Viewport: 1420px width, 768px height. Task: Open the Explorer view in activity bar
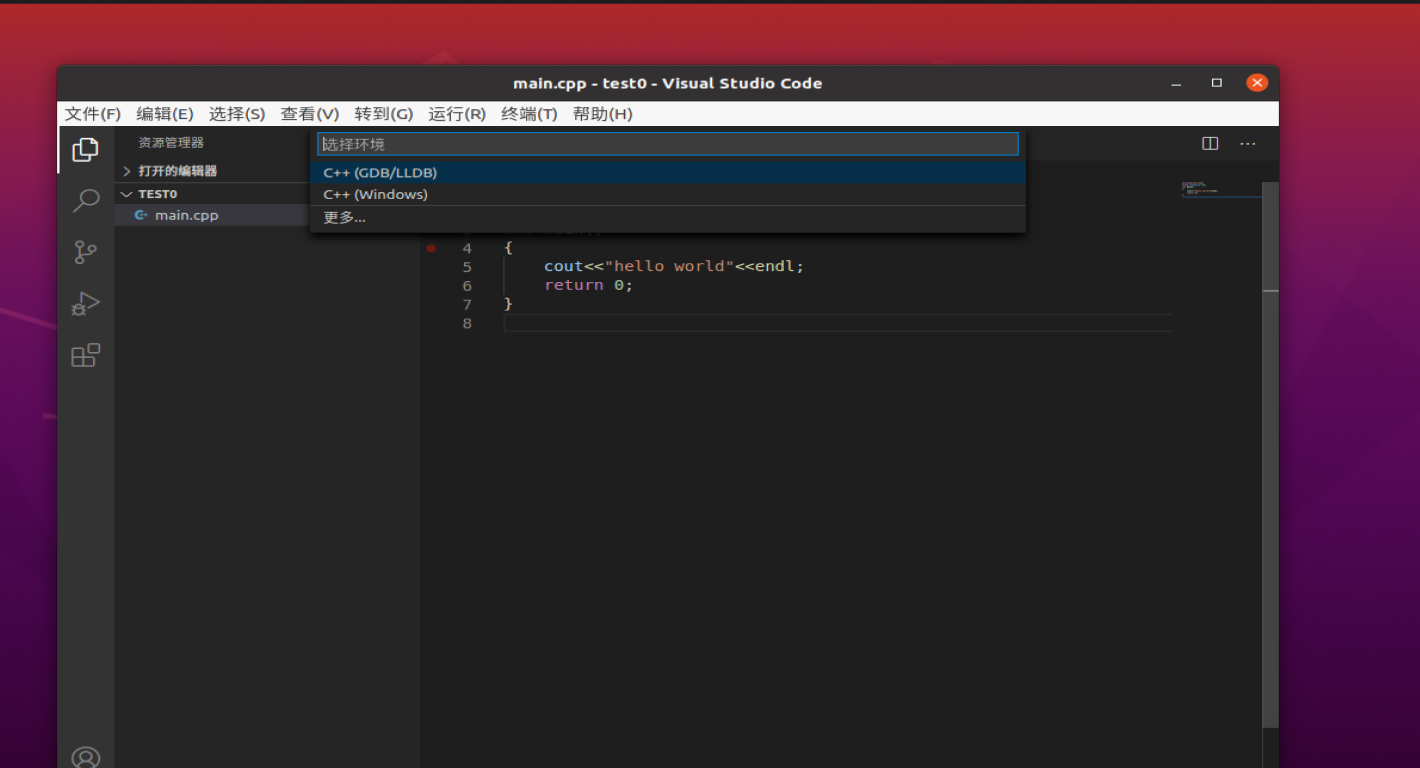[x=86, y=150]
